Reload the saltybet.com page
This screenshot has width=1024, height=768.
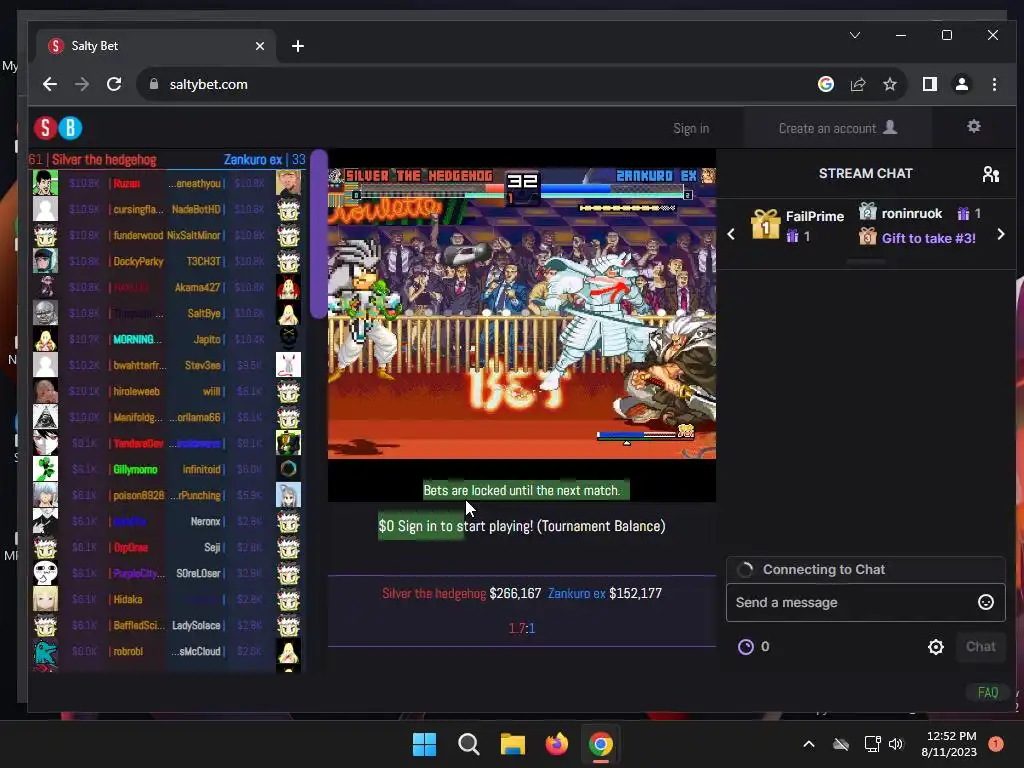tap(114, 84)
